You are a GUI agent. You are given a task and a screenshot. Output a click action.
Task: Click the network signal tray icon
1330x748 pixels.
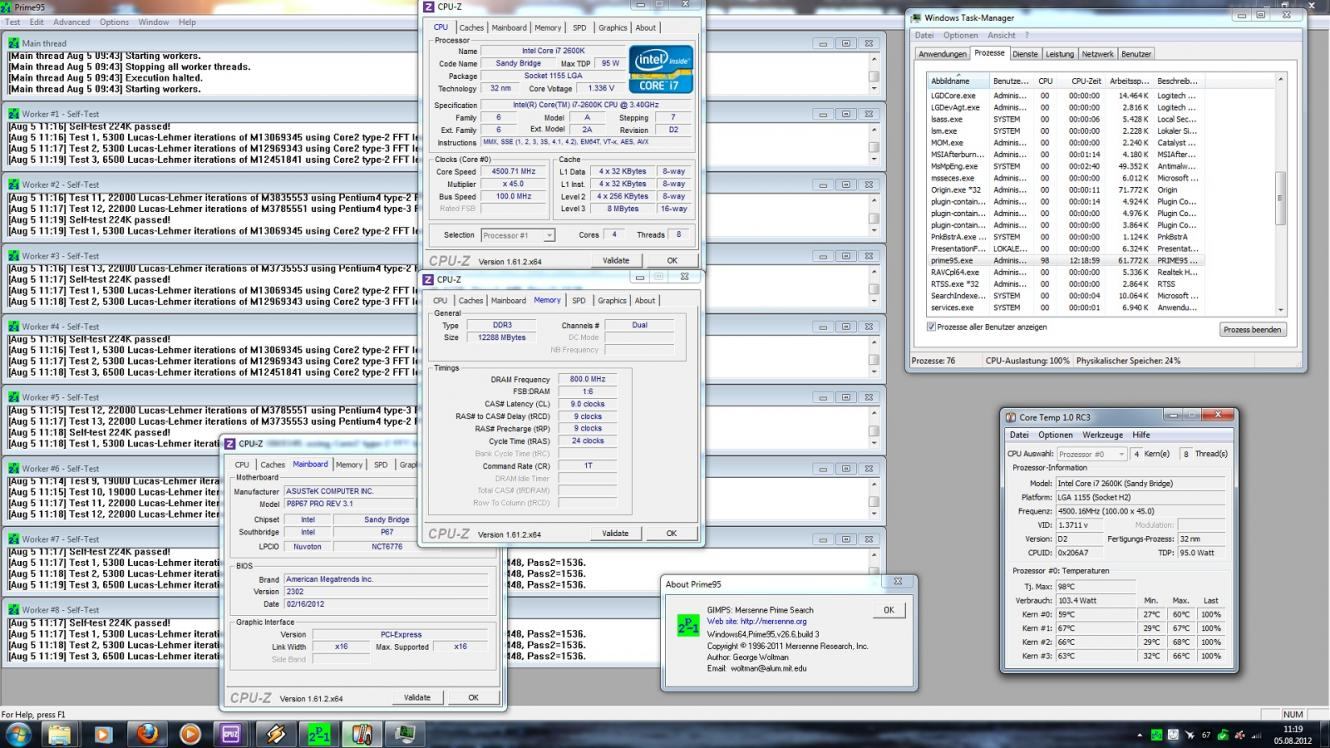tap(1258, 735)
